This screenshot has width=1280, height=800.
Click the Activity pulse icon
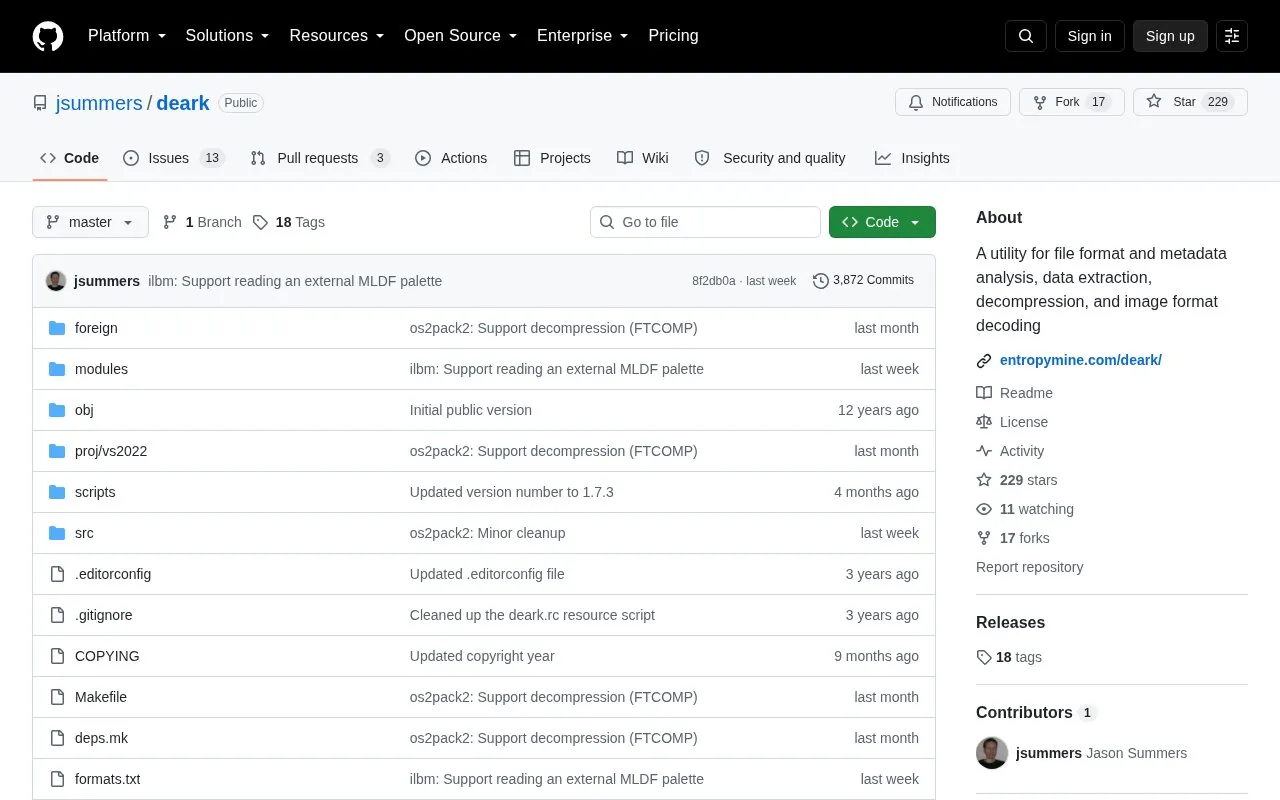click(x=984, y=451)
